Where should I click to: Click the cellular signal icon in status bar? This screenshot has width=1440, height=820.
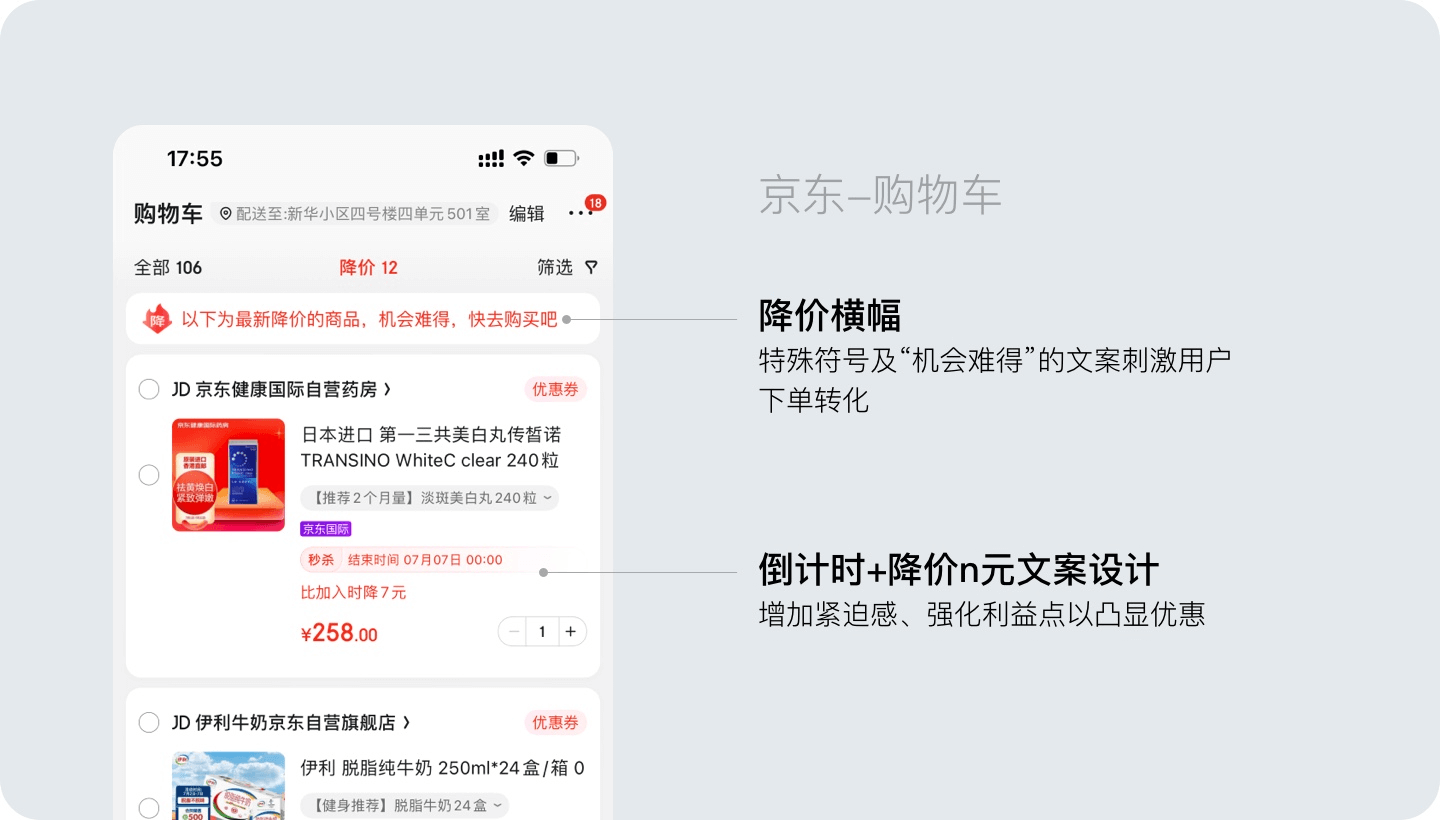[491, 158]
